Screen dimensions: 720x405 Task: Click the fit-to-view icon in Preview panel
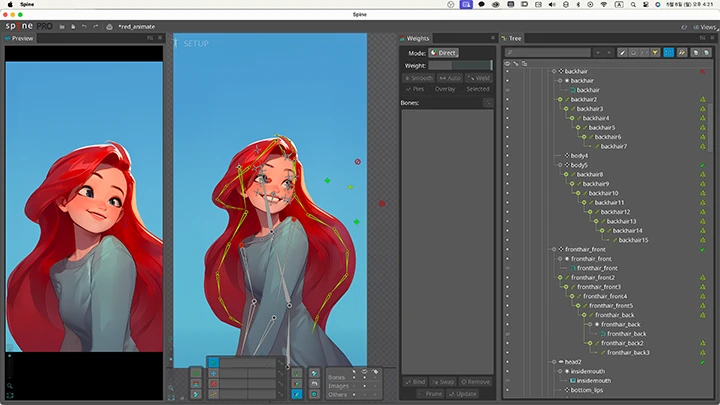click(x=10, y=395)
